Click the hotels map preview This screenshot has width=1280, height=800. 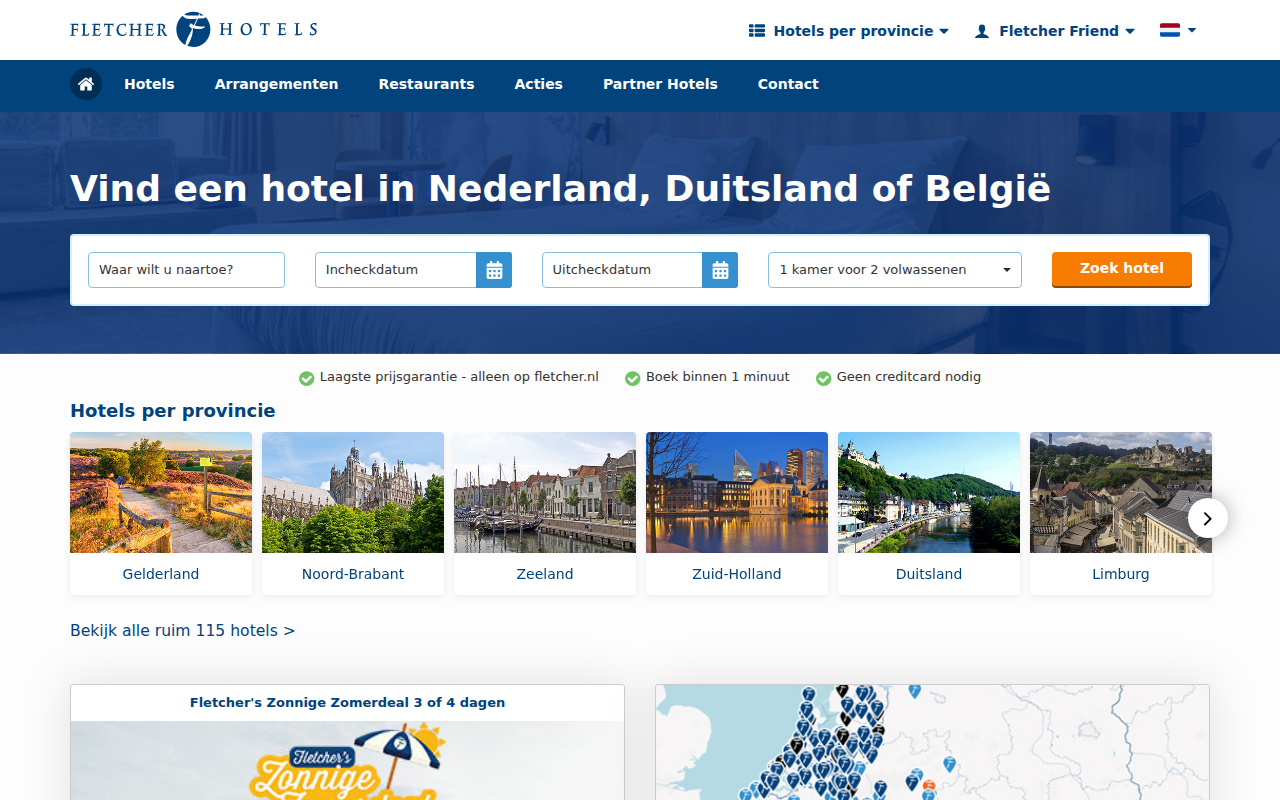(932, 742)
